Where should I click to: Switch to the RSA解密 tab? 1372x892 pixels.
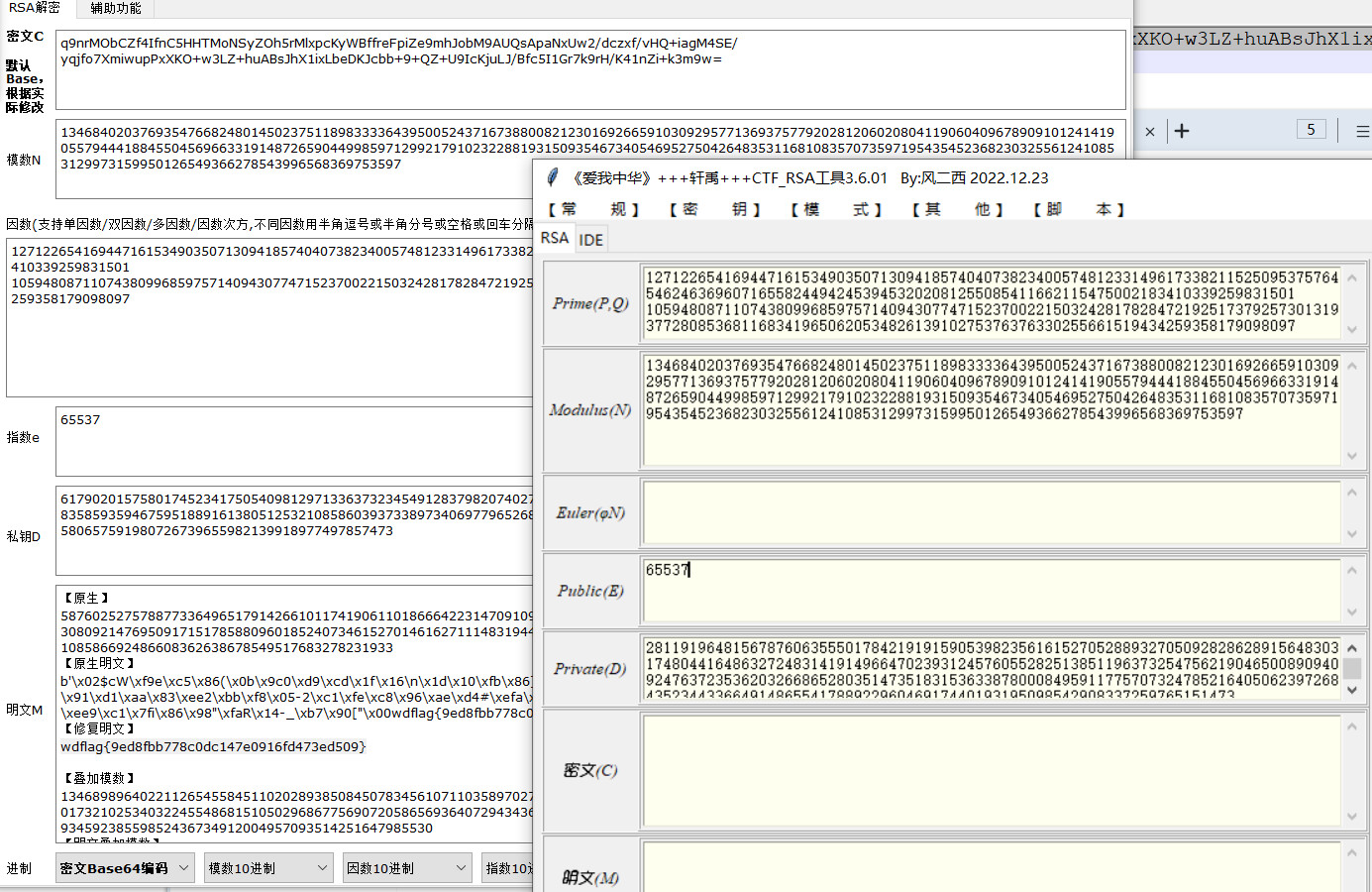pos(35,8)
